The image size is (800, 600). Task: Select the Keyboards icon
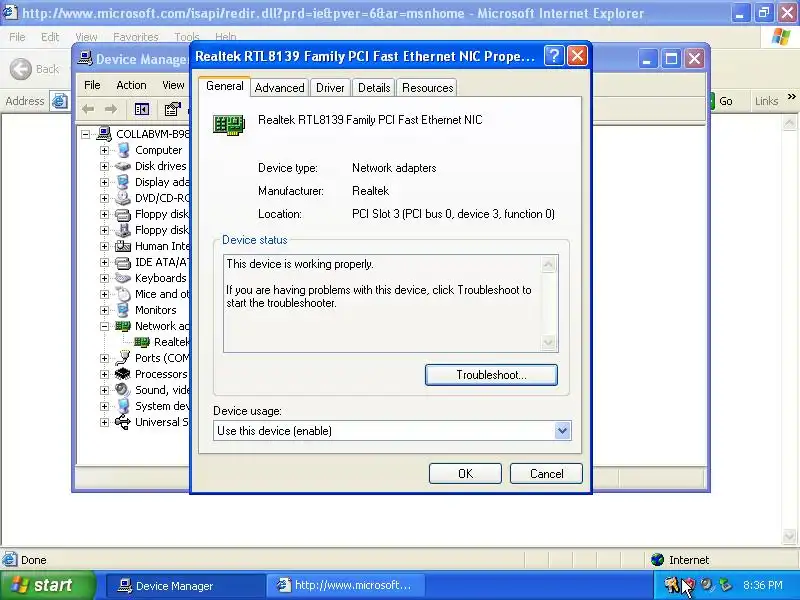coord(123,278)
